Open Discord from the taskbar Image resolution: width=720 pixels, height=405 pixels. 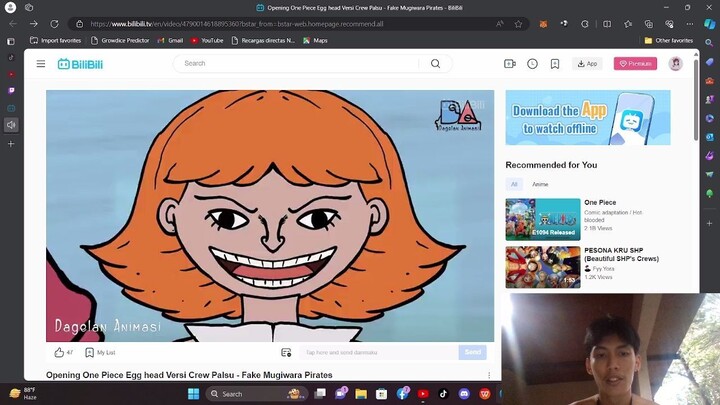[x=464, y=394]
